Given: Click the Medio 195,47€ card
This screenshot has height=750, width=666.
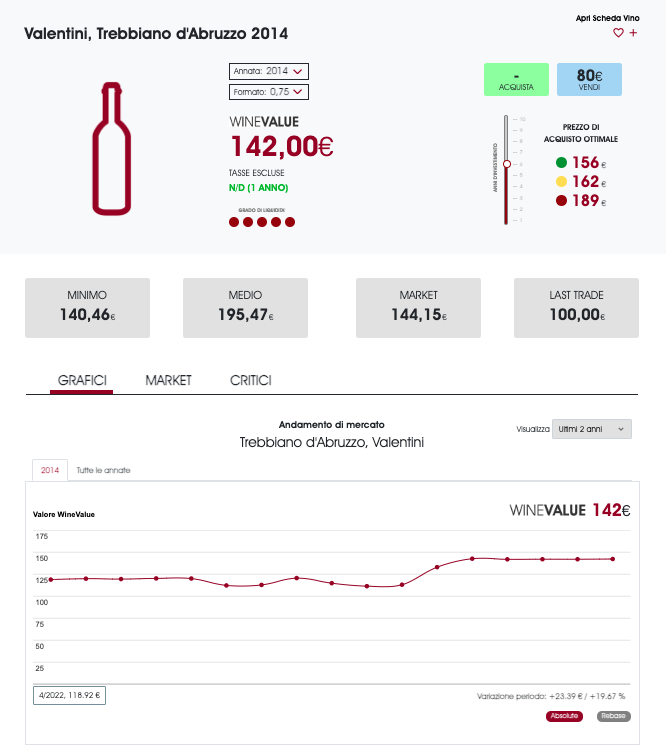Looking at the screenshot, I should point(245,308).
